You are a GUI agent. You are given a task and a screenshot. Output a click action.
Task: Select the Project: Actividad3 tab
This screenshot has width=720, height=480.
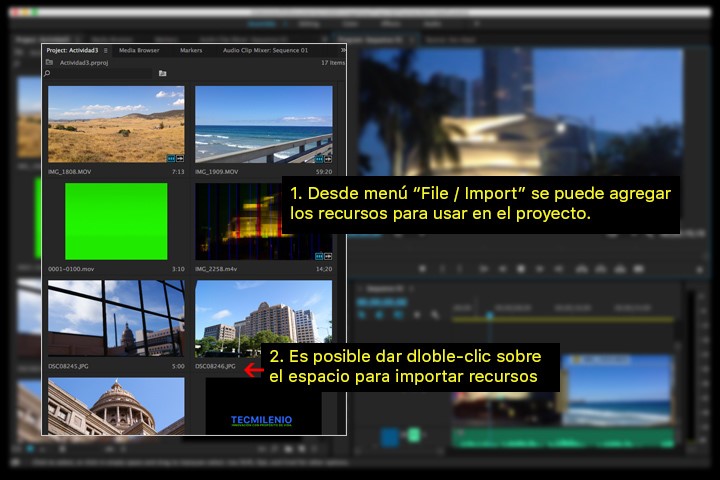point(72,51)
